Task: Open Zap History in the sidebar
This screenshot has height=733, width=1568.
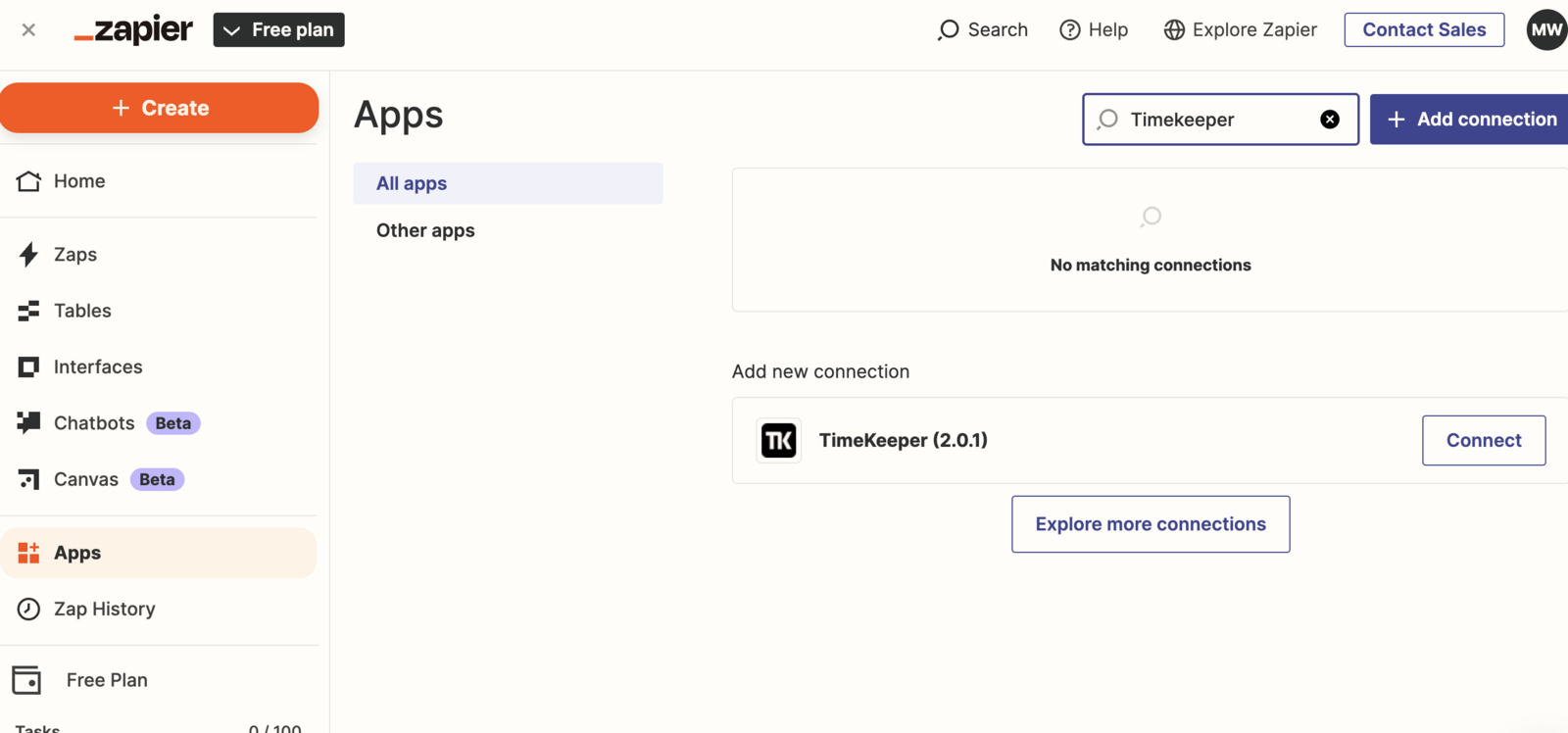Action: [x=159, y=610]
